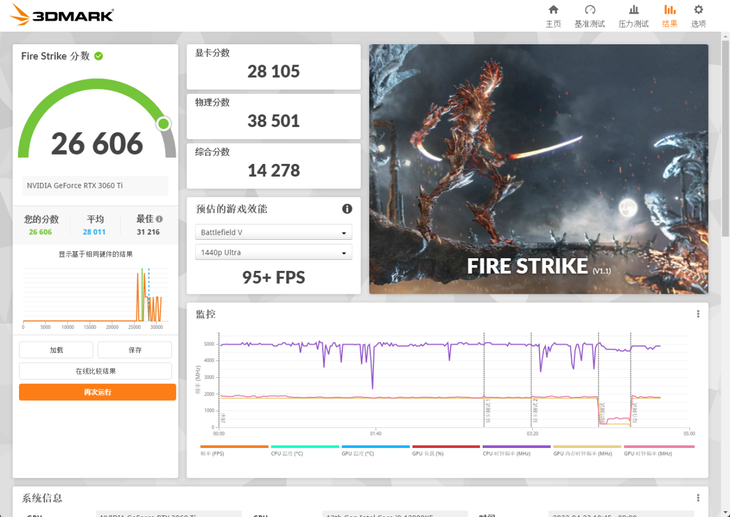Click the 在线比较结果 compare online button
The image size is (730, 517).
coord(95,371)
